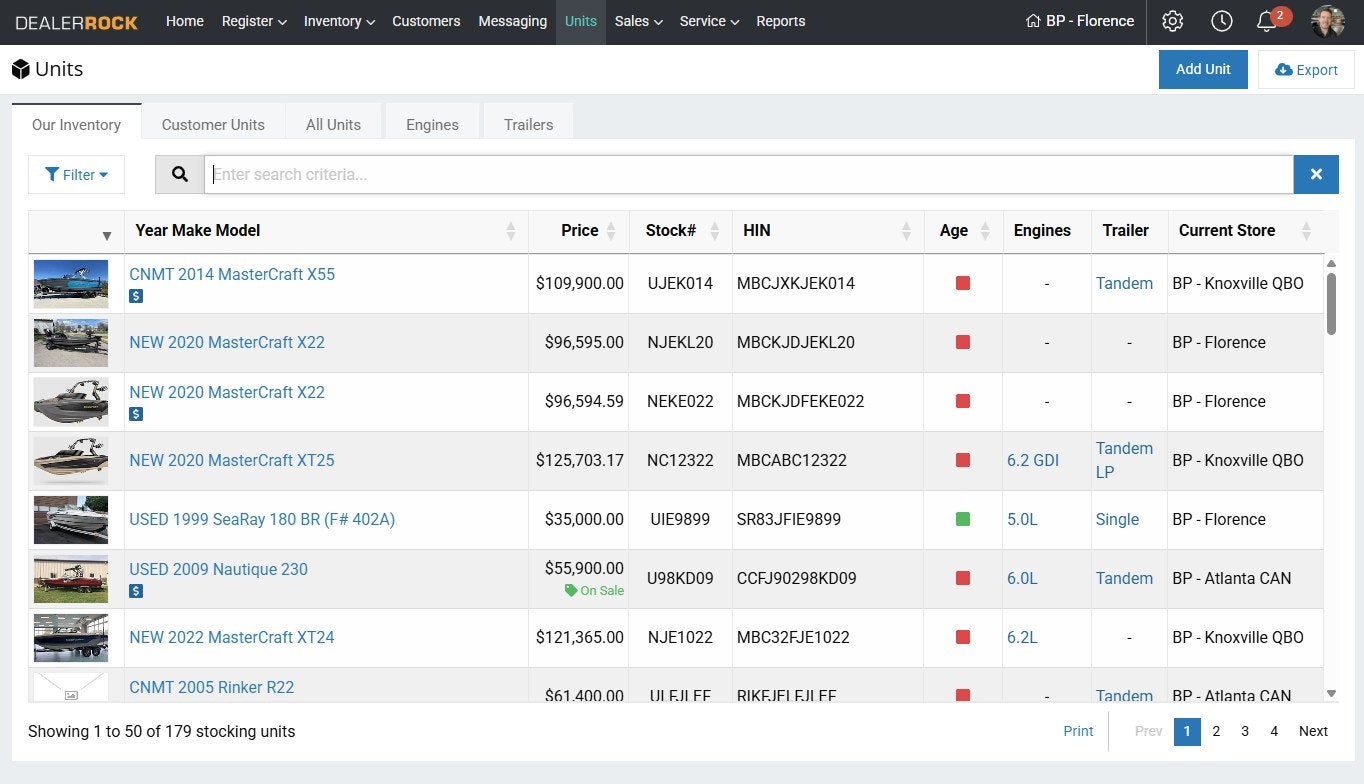The height and width of the screenshot is (784, 1364).
Task: Click the table vertical scrollbar thumb
Action: tap(1331, 304)
